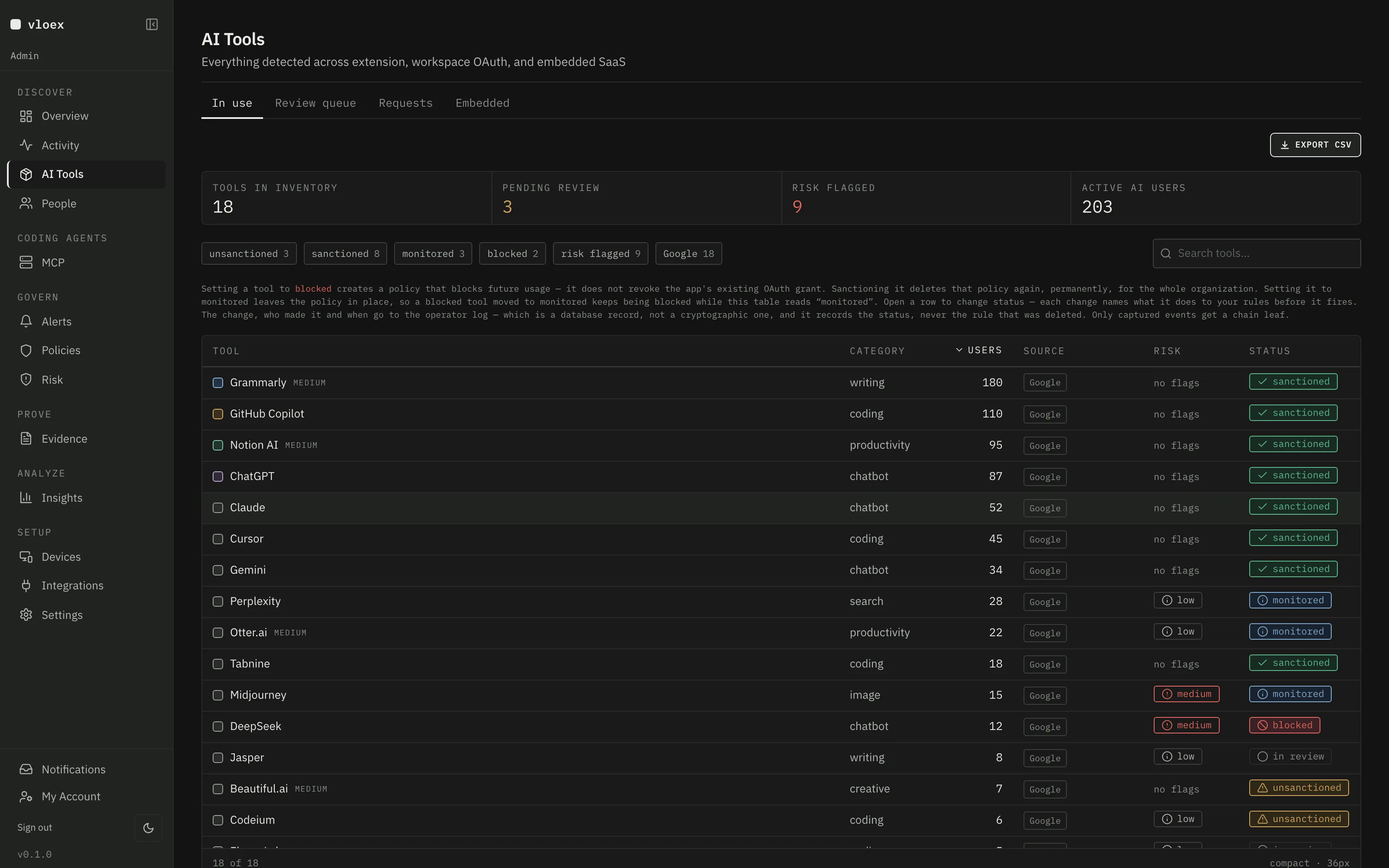Open the Tabnine tool row
The image size is (1389, 868).
(781, 664)
